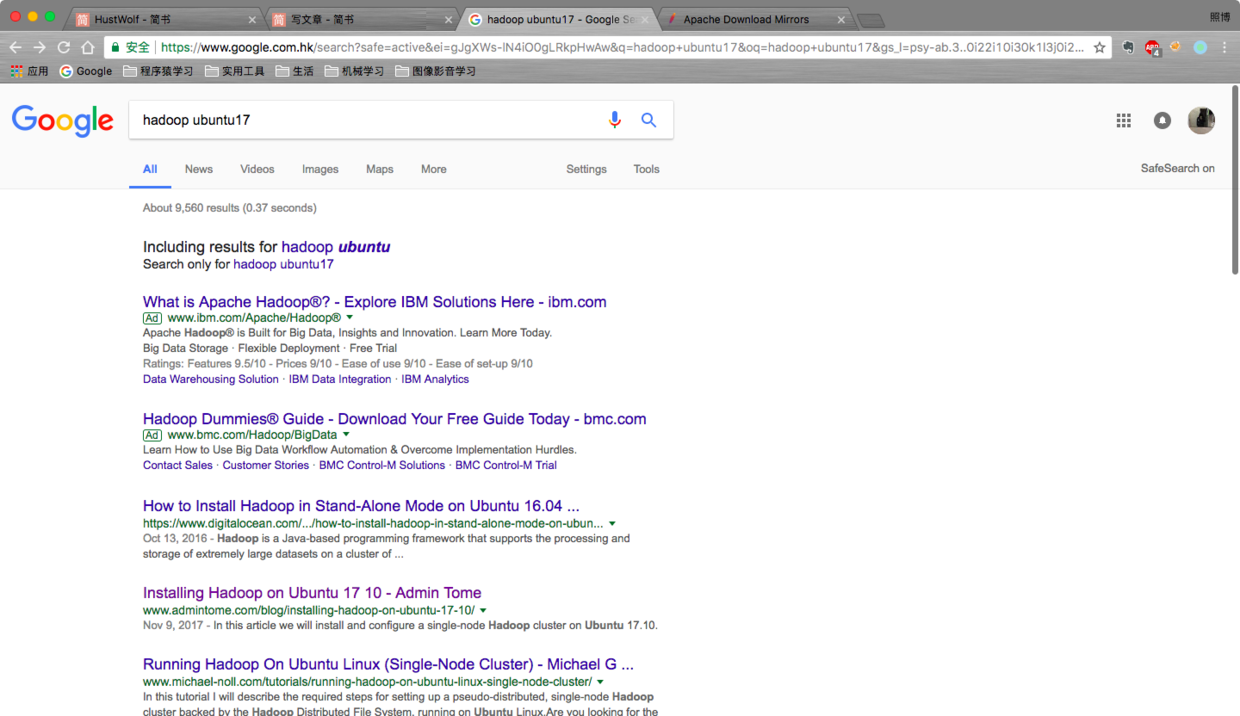Open BMC Control-M Solutions sitelink
The height and width of the screenshot is (716, 1240).
click(x=382, y=465)
